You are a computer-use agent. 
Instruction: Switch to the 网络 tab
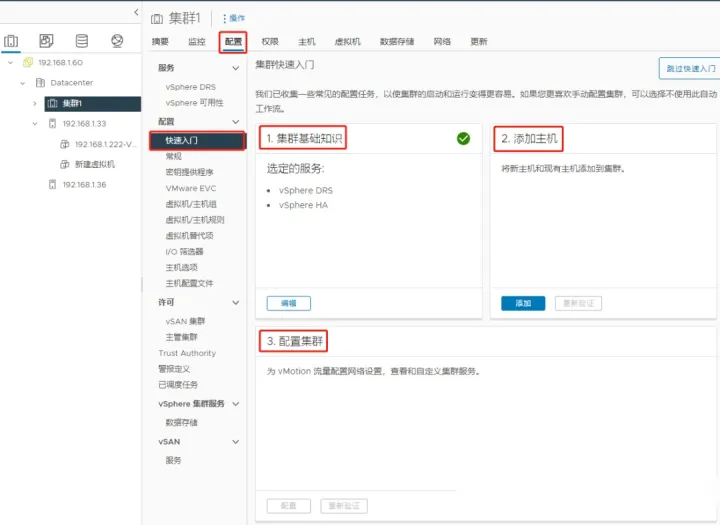pos(442,42)
